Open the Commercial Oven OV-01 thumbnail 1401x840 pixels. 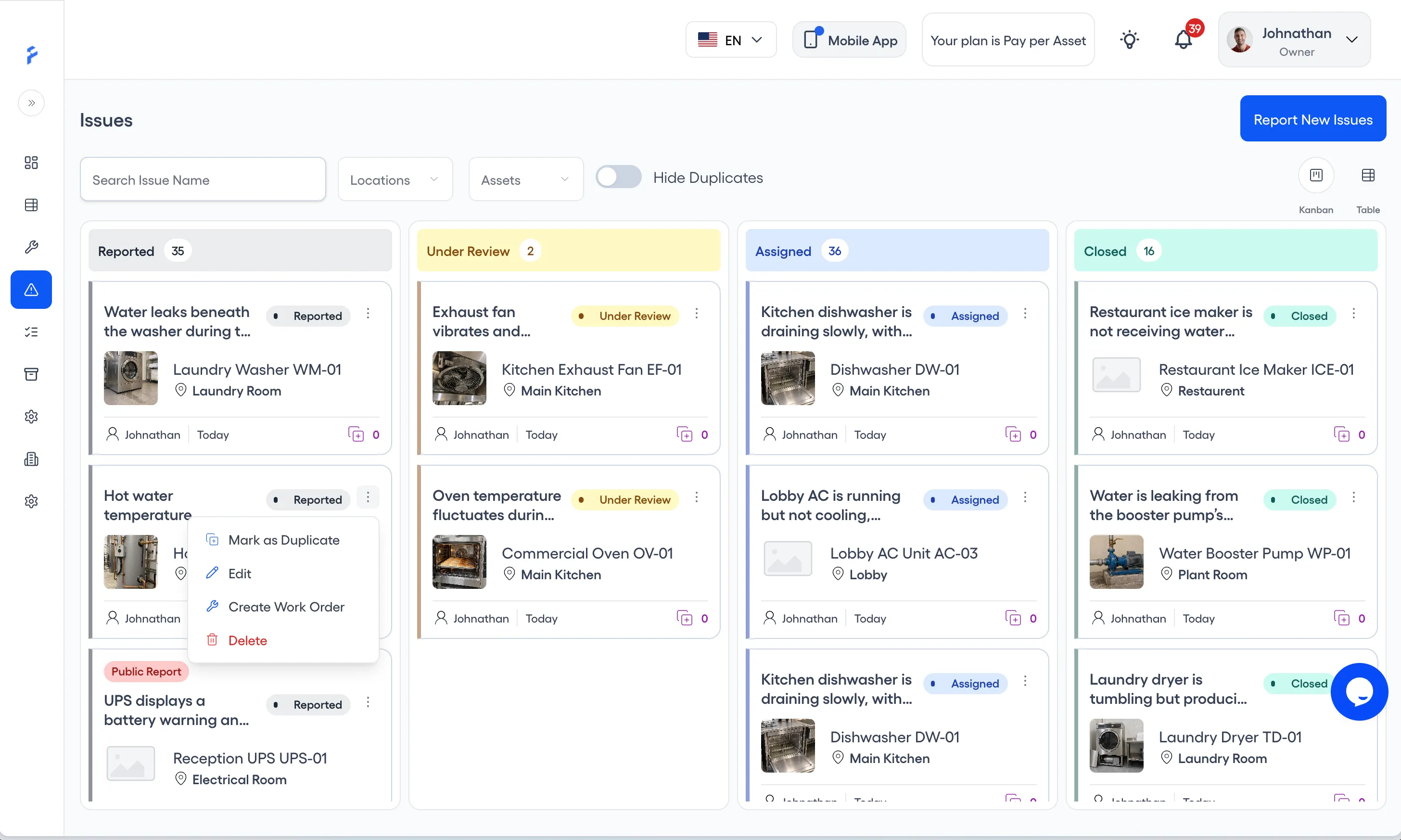pos(459,561)
